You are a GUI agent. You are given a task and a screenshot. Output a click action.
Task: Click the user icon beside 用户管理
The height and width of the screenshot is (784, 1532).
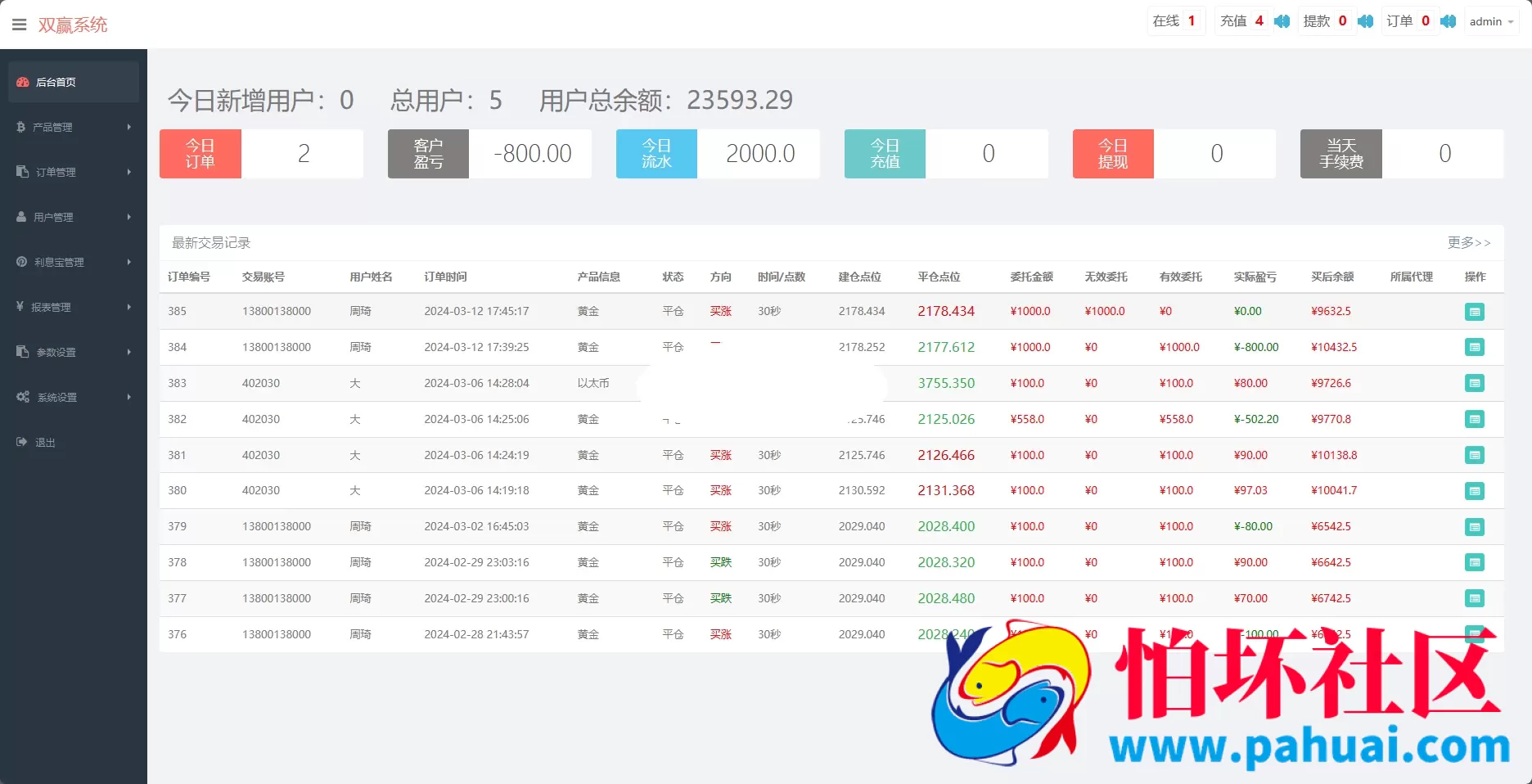20,217
